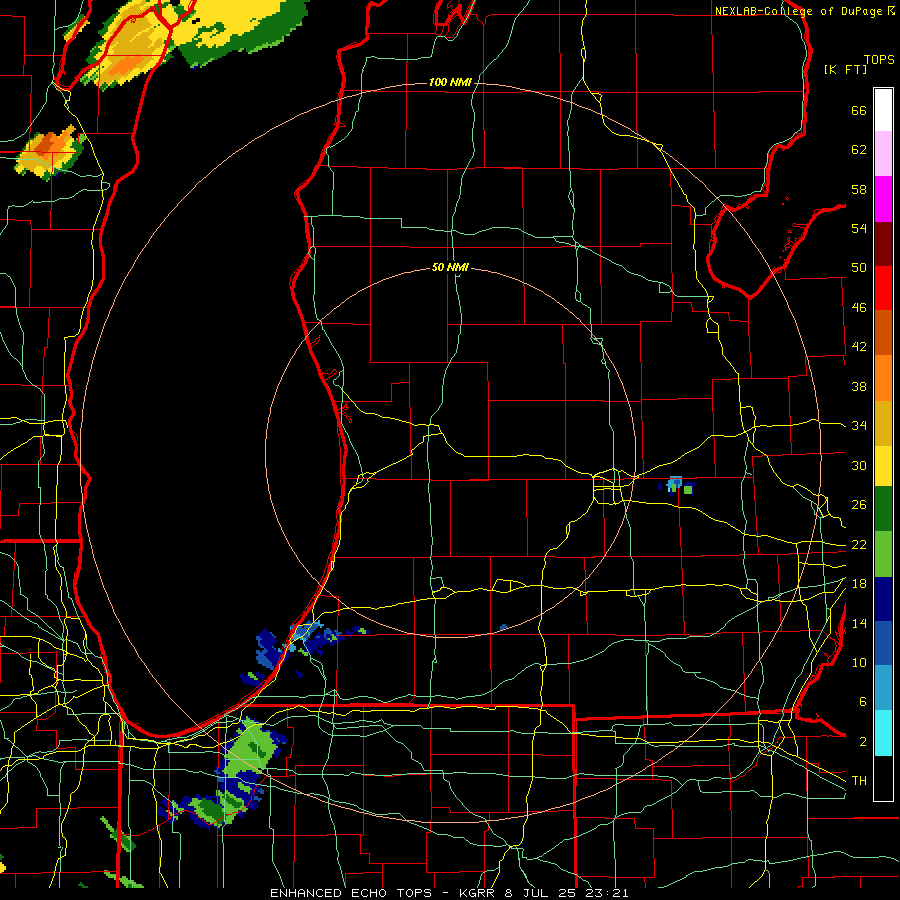900x900 pixels.
Task: Click the "26" legend value
Action: tap(859, 505)
